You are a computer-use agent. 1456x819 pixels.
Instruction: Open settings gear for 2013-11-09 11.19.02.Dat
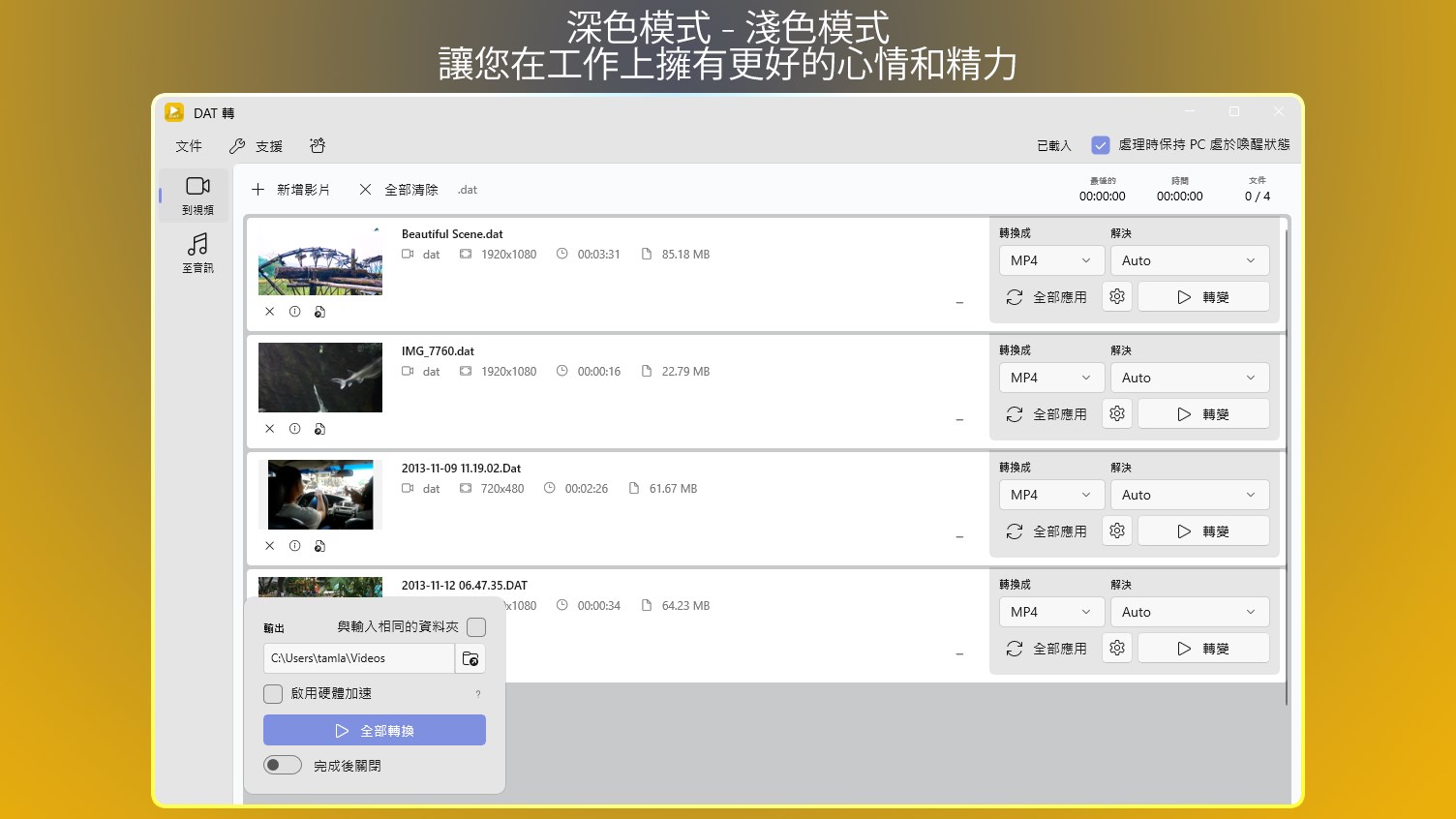(x=1117, y=531)
